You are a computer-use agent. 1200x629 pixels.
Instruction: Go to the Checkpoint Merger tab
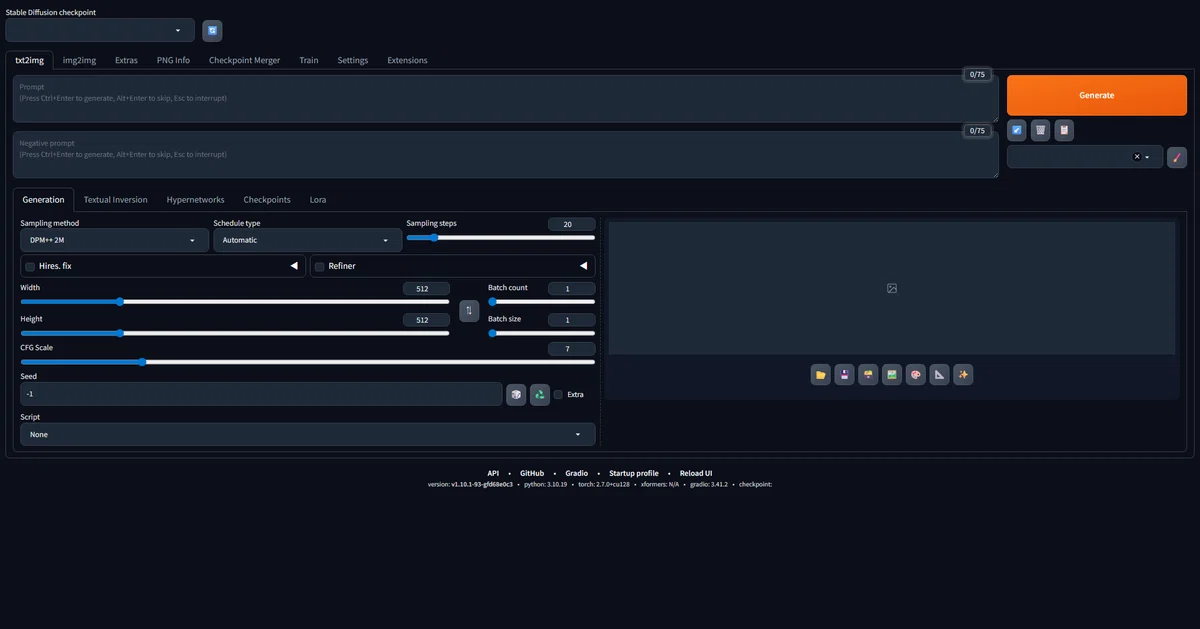coord(244,60)
